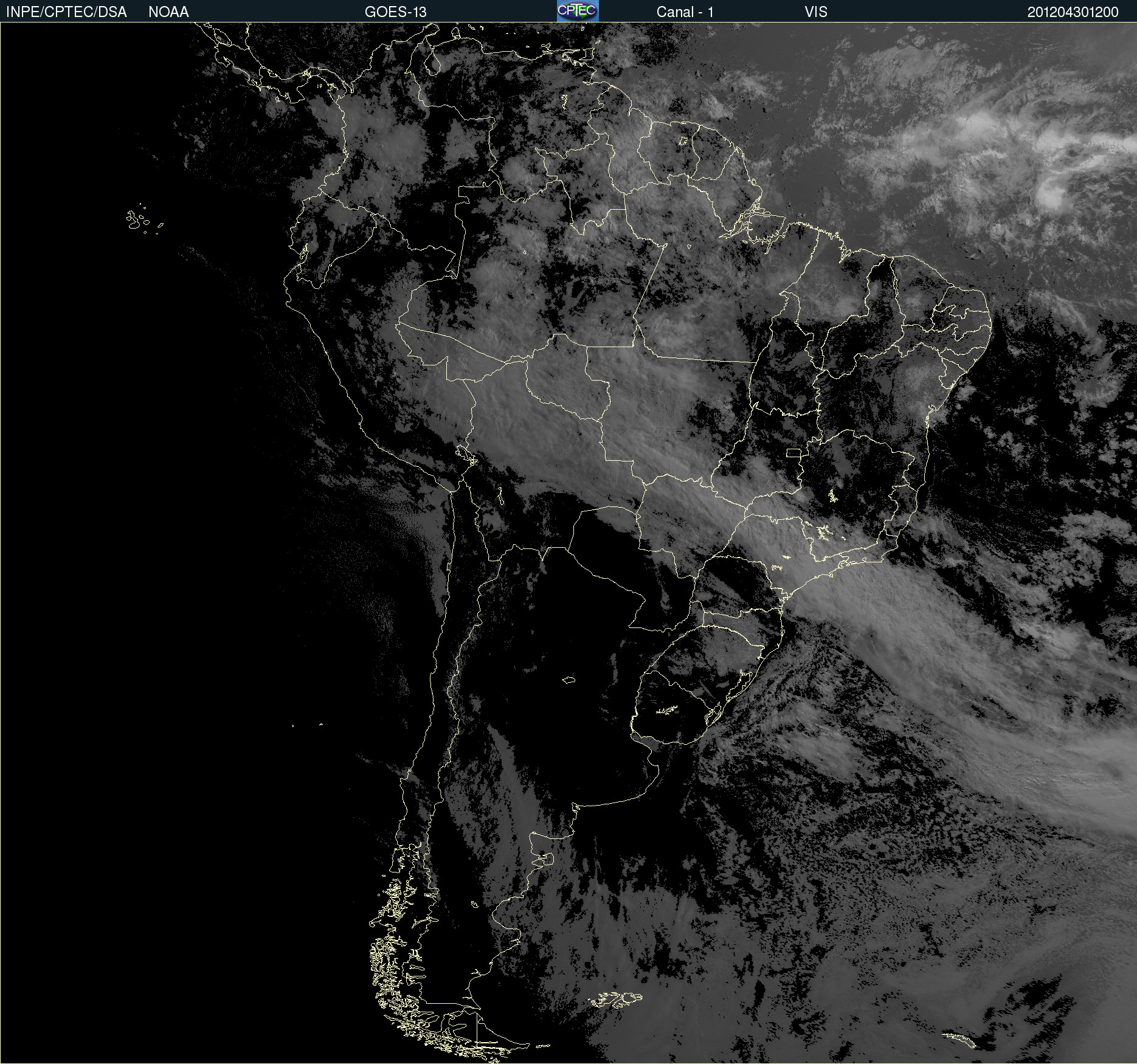The height and width of the screenshot is (1064, 1137).
Task: Click the NOAA label in header
Action: tap(168, 12)
